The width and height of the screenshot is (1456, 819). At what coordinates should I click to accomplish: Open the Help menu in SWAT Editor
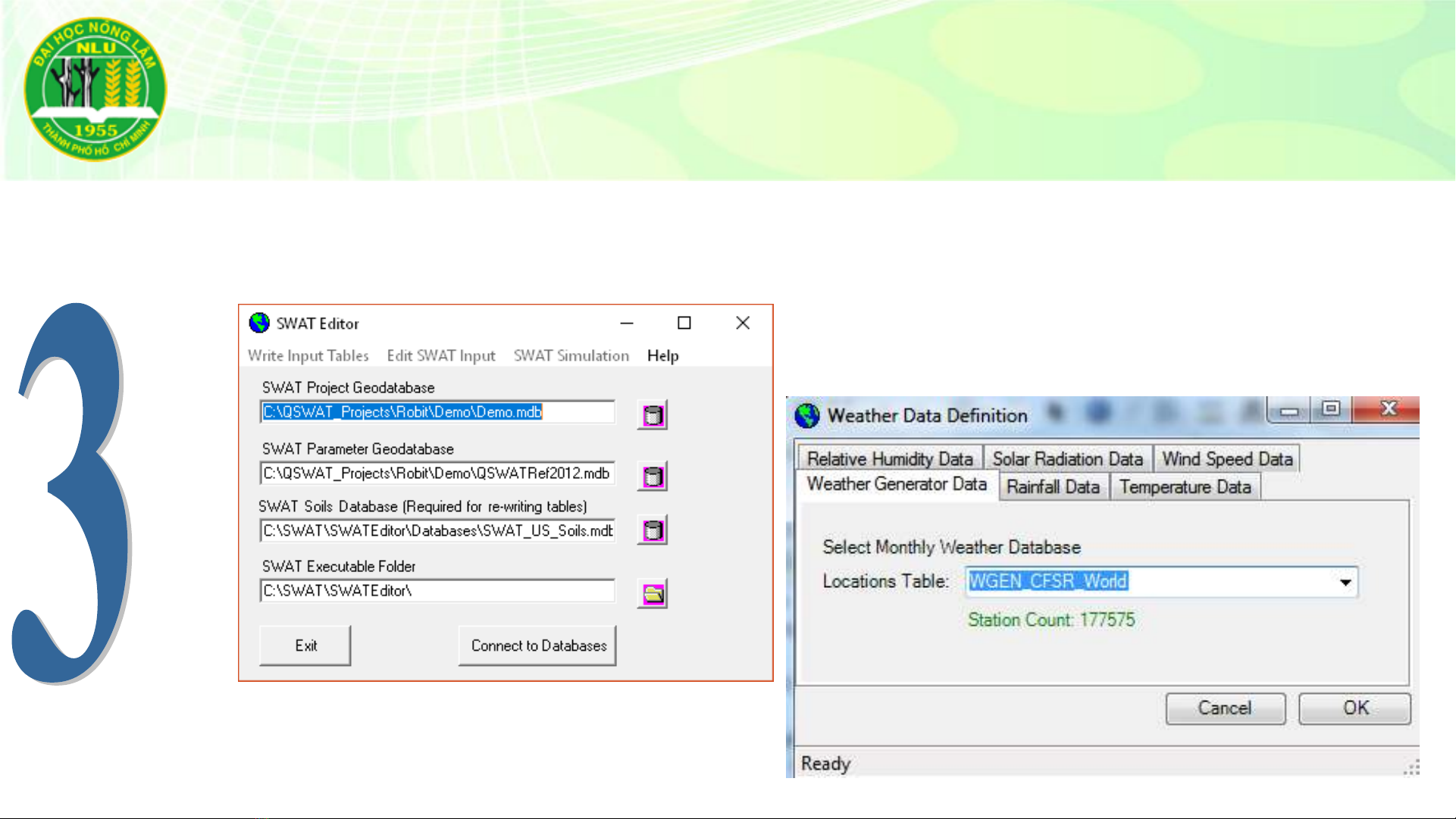pyautogui.click(x=663, y=355)
